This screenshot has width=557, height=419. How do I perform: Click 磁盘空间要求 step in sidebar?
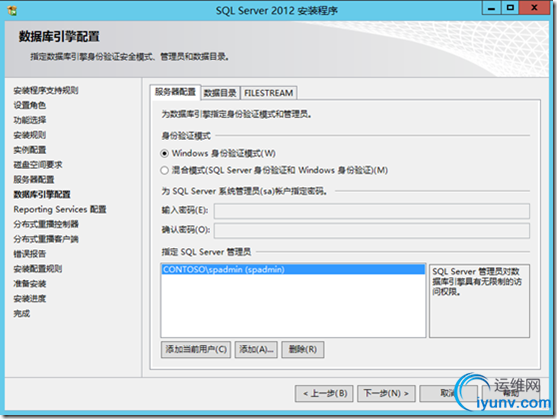38,165
